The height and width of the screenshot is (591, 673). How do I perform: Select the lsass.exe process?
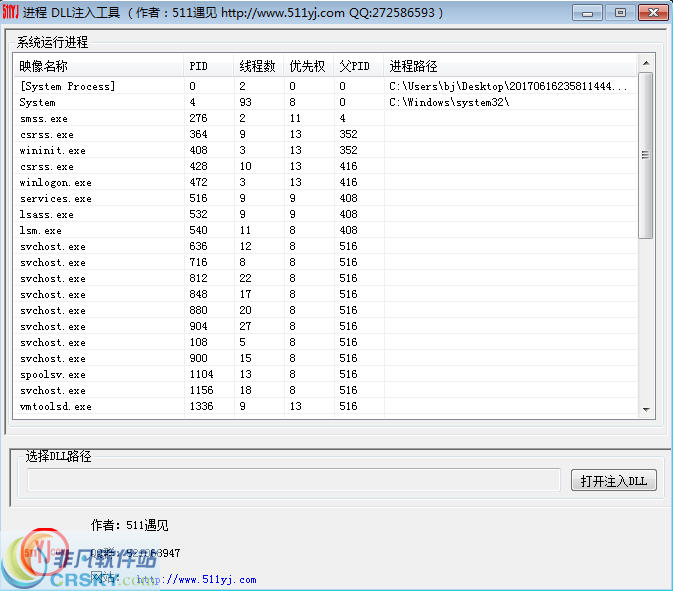pyautogui.click(x=325, y=214)
